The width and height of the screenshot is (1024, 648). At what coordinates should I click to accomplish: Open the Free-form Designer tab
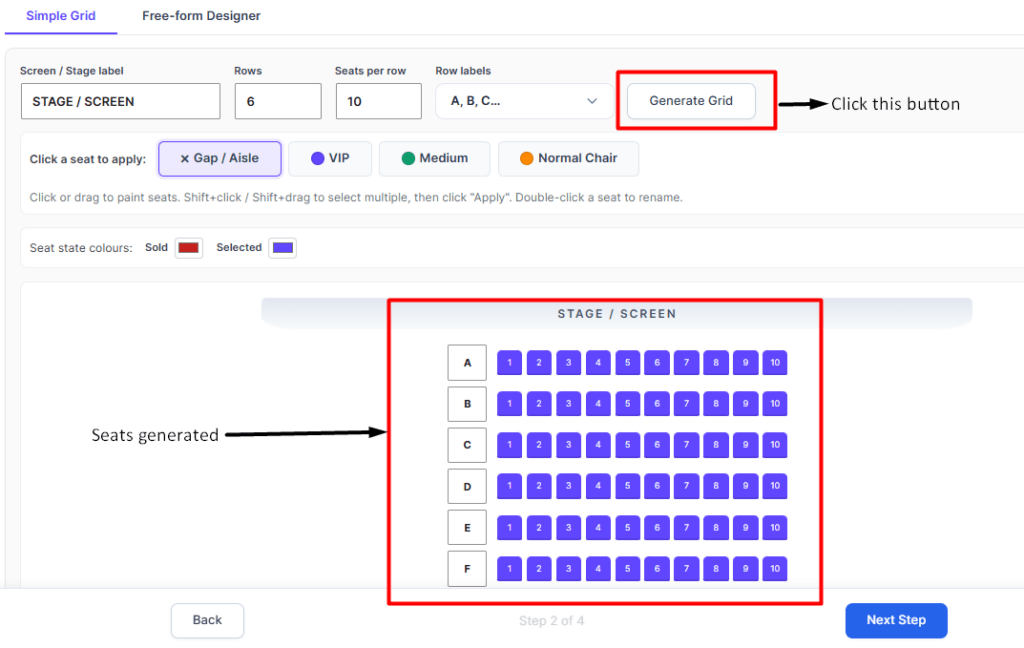201,16
